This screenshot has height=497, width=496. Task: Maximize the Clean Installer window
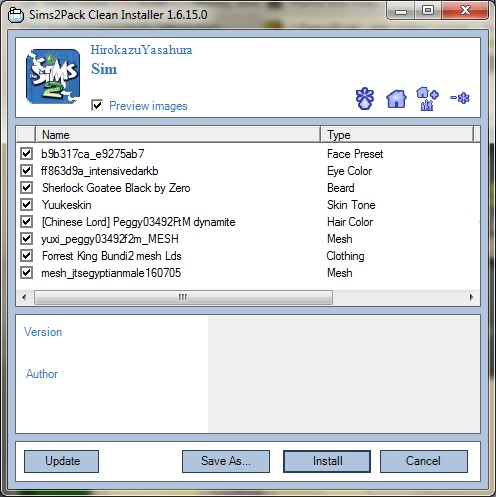click(x=428, y=11)
